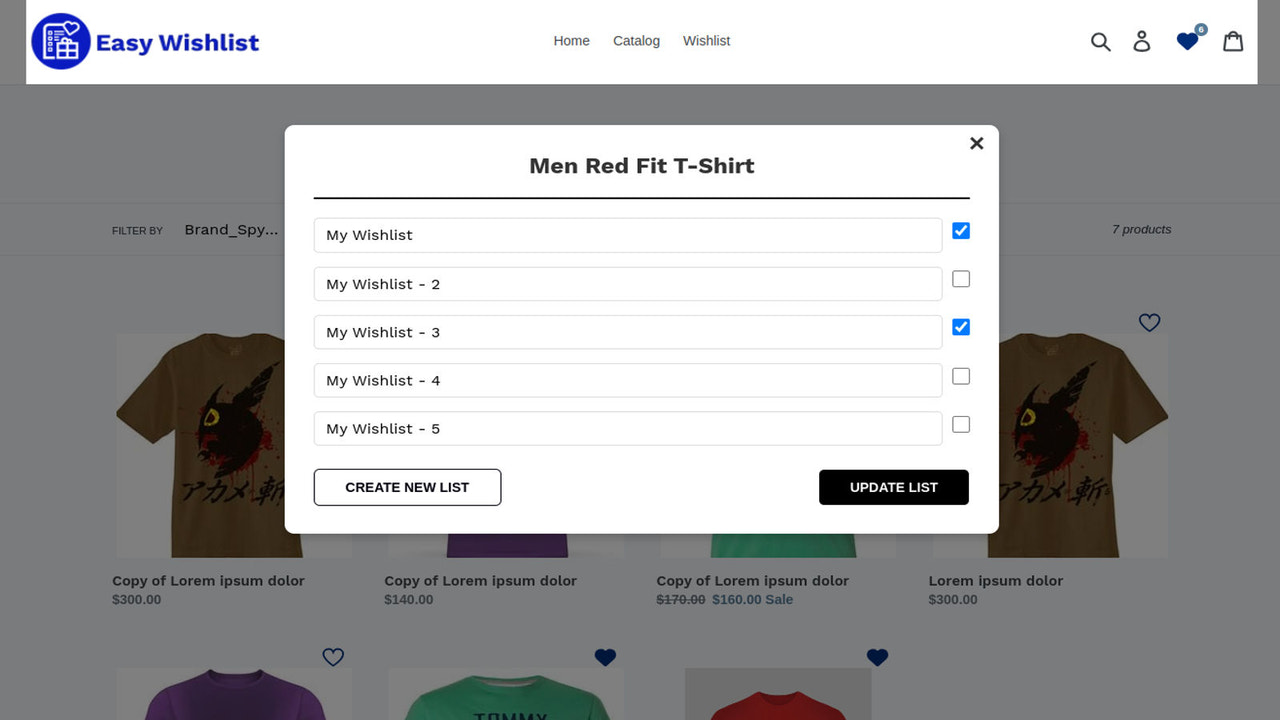Viewport: 1280px width, 720px height.
Task: Open the Brand_Spy filter dropdown
Action: [x=231, y=229]
